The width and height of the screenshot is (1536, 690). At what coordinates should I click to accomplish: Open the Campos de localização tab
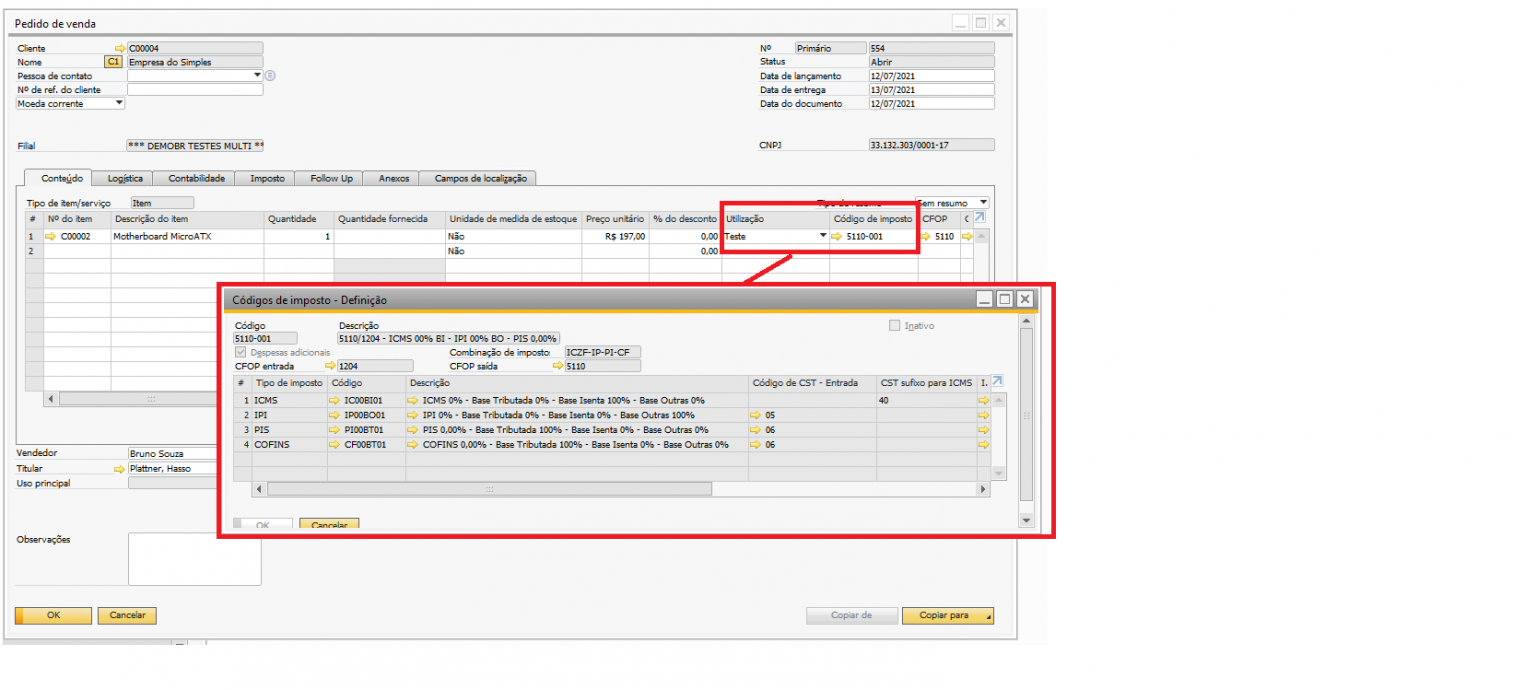coord(478,179)
